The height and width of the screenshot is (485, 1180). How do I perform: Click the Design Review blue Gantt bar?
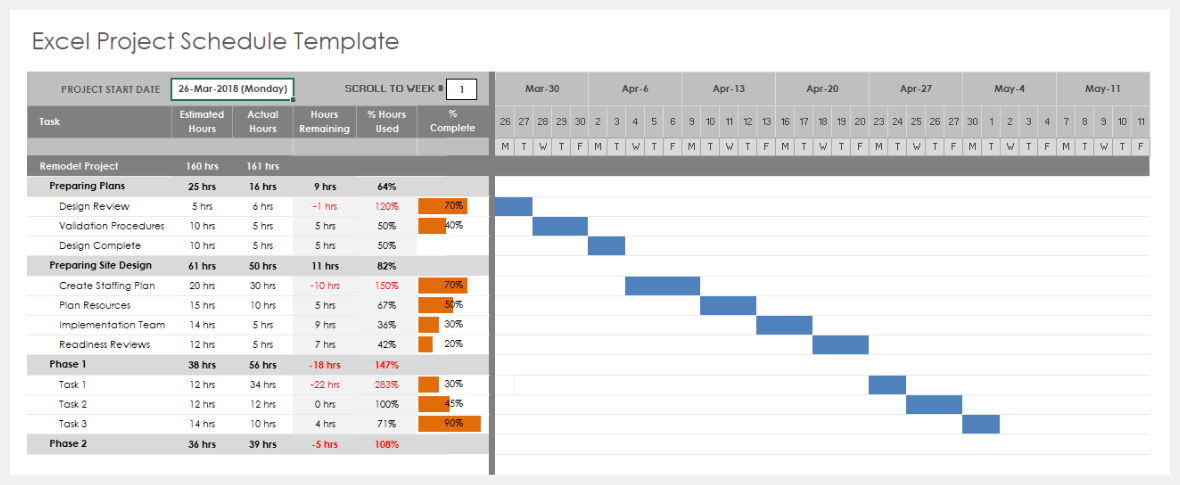(x=513, y=206)
